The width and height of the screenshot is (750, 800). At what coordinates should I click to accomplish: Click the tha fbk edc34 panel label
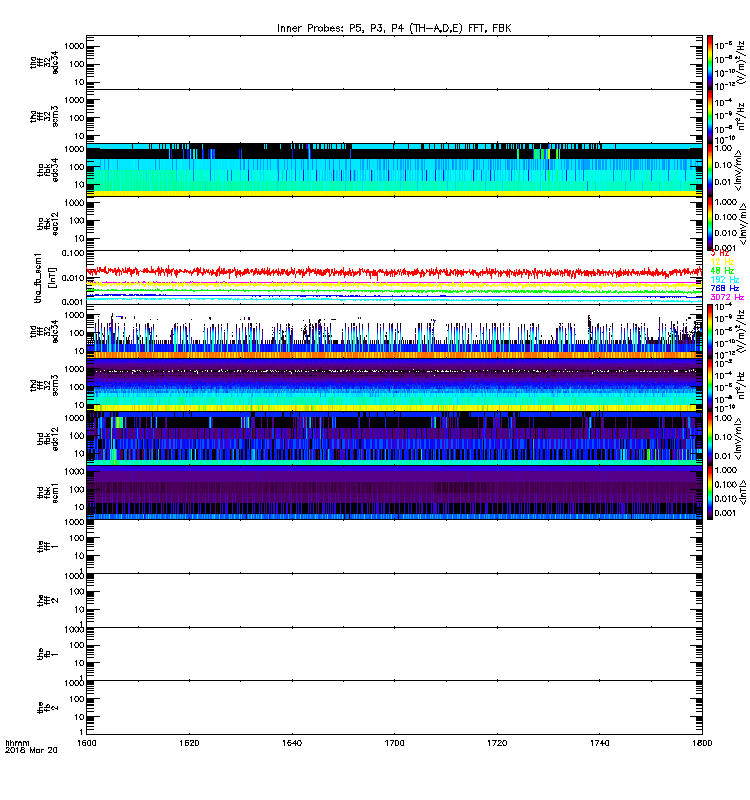[48, 170]
